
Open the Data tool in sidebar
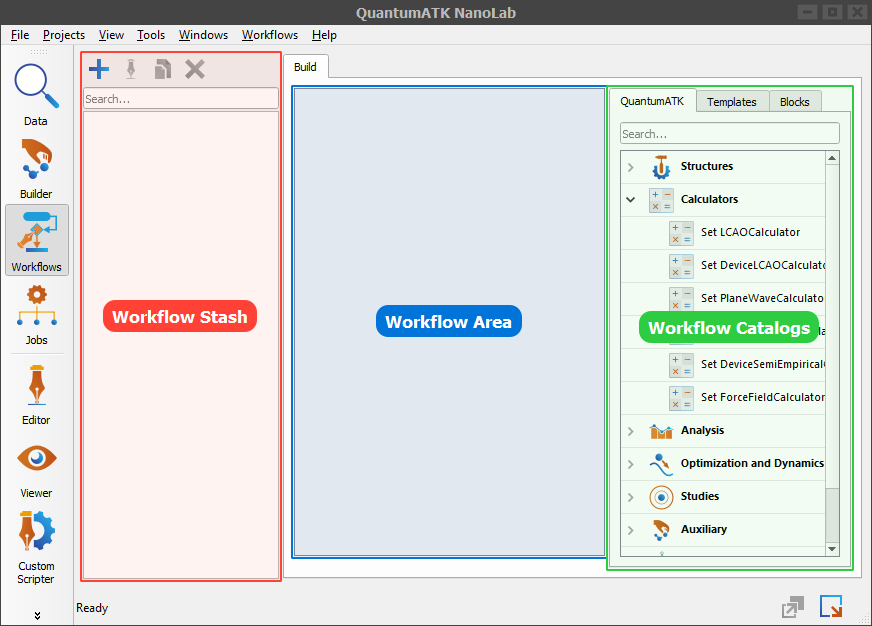tap(36, 95)
